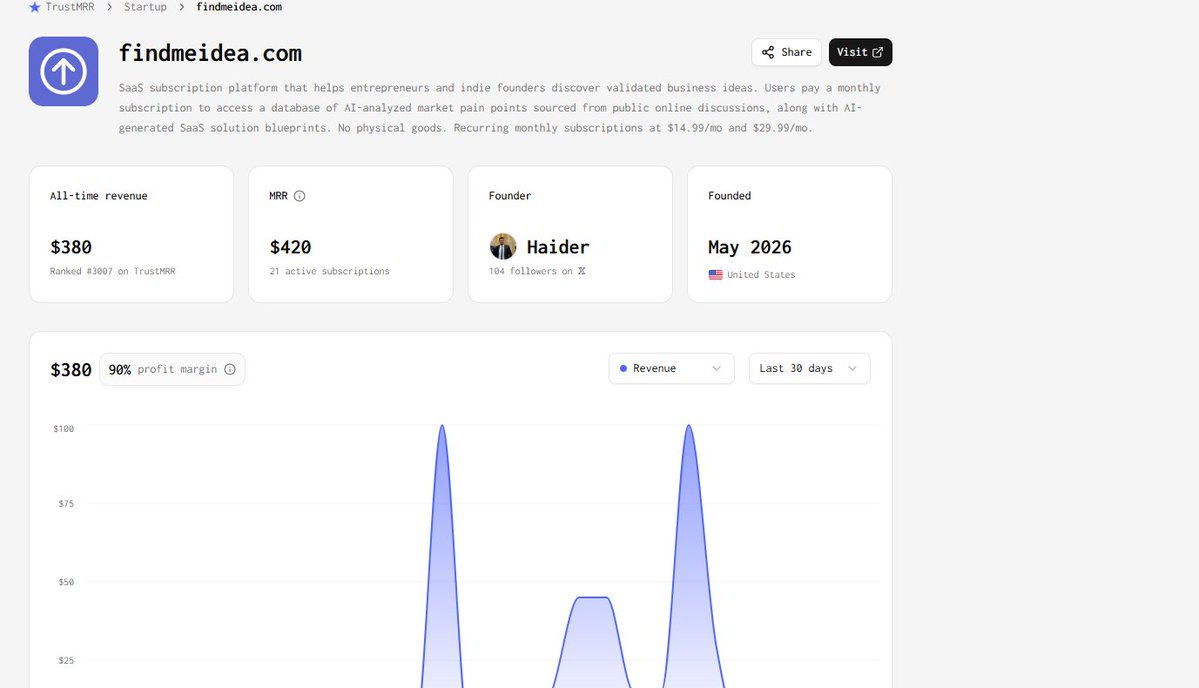
Task: Click '21 active subscriptions' text
Action: [x=330, y=271]
